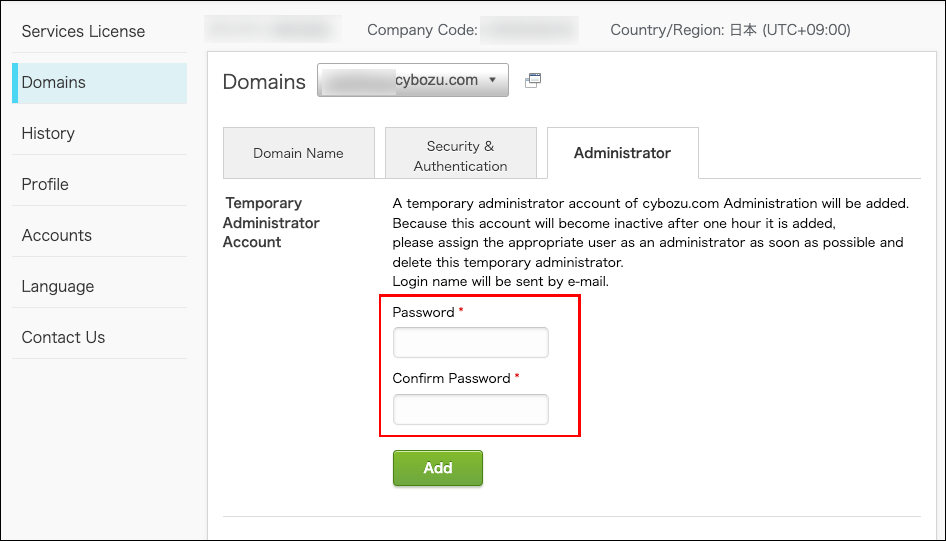Click the Add button

[437, 468]
